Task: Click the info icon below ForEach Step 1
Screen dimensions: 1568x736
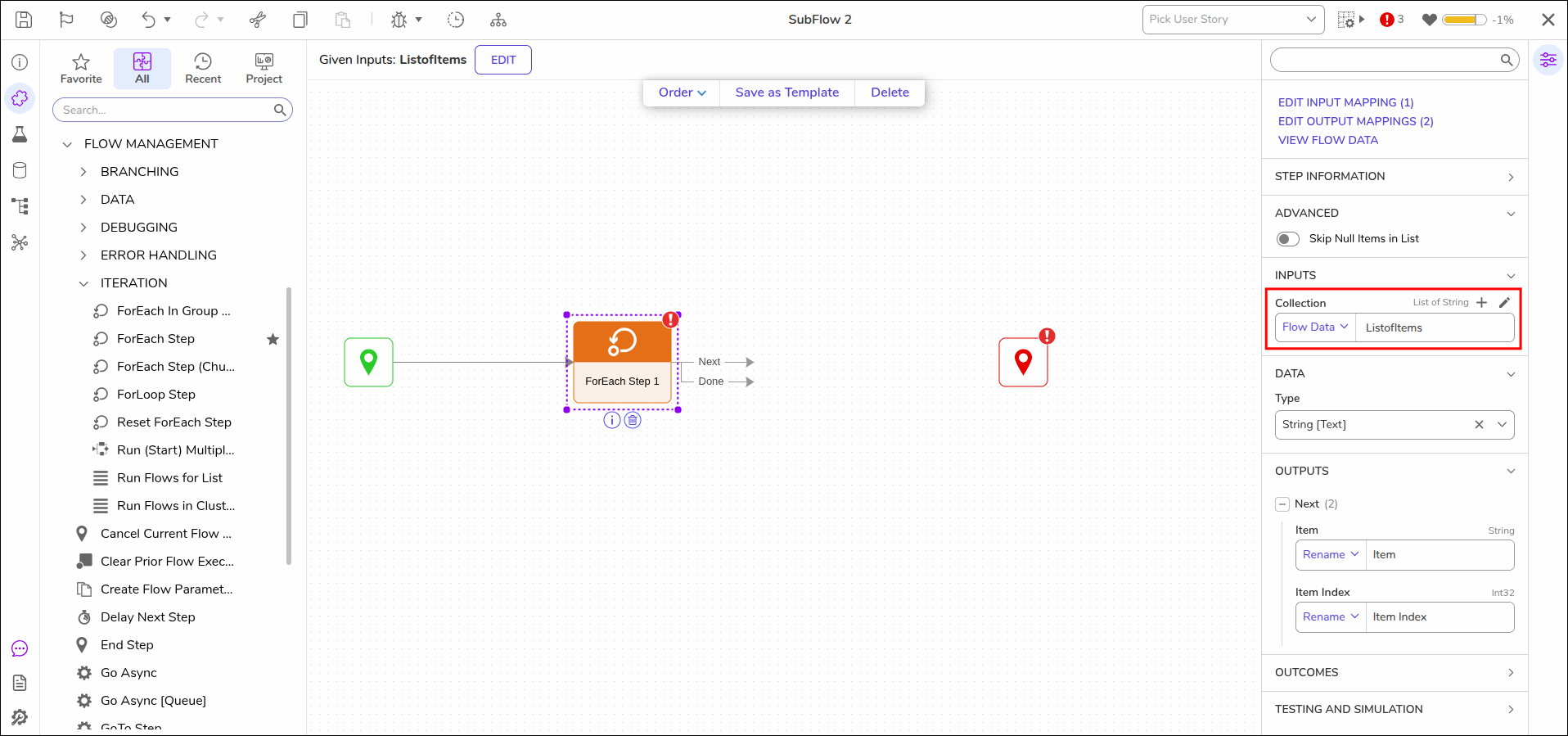Action: coord(612,420)
